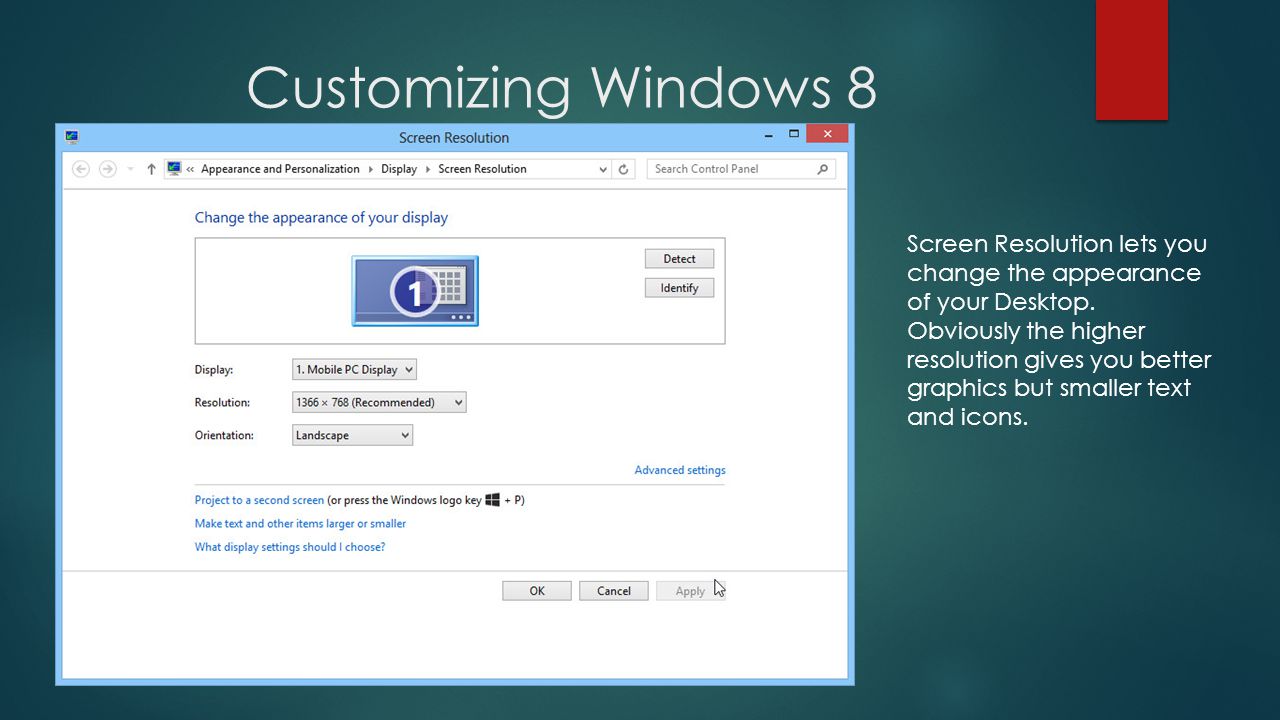Viewport: 1280px width, 720px height.
Task: Click the Identify button
Action: click(x=679, y=288)
